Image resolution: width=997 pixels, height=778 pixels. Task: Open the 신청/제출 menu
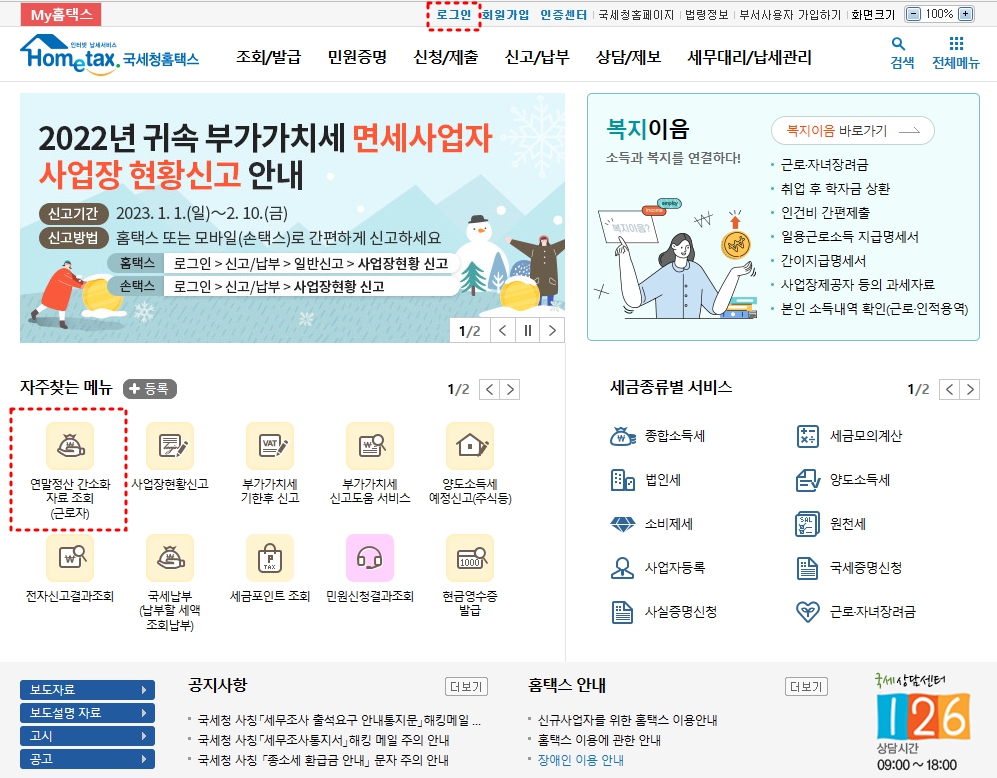(x=446, y=57)
